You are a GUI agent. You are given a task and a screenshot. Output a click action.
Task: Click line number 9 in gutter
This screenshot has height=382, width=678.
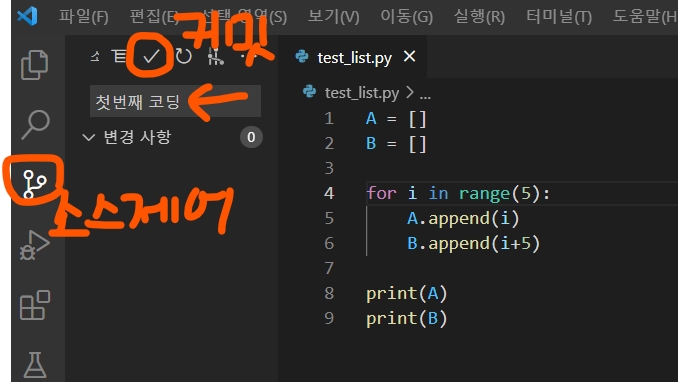(x=329, y=318)
